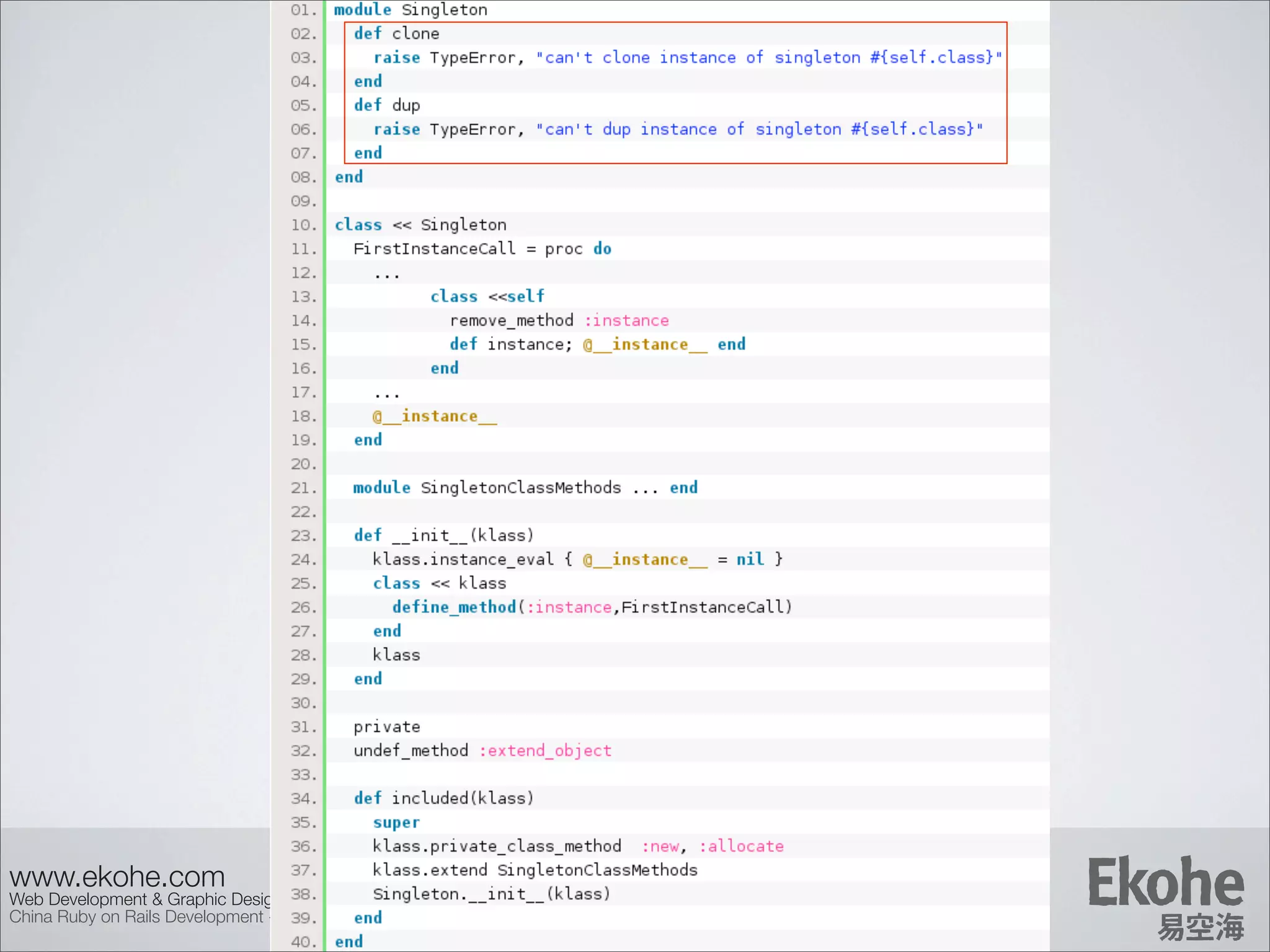The width and height of the screenshot is (1270, 952).
Task: Click 'klass' on line 28
Action: [x=396, y=655]
